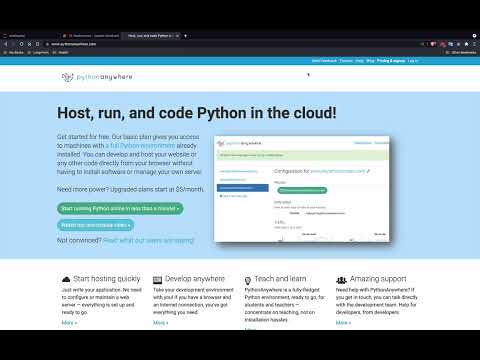Click Need more power? Upgraded plans text

[130, 189]
